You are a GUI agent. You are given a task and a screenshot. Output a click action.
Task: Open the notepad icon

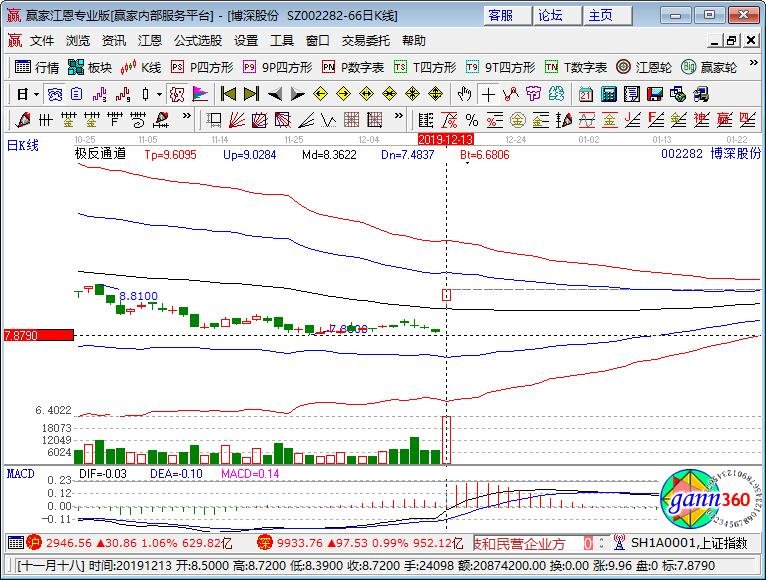[x=632, y=94]
